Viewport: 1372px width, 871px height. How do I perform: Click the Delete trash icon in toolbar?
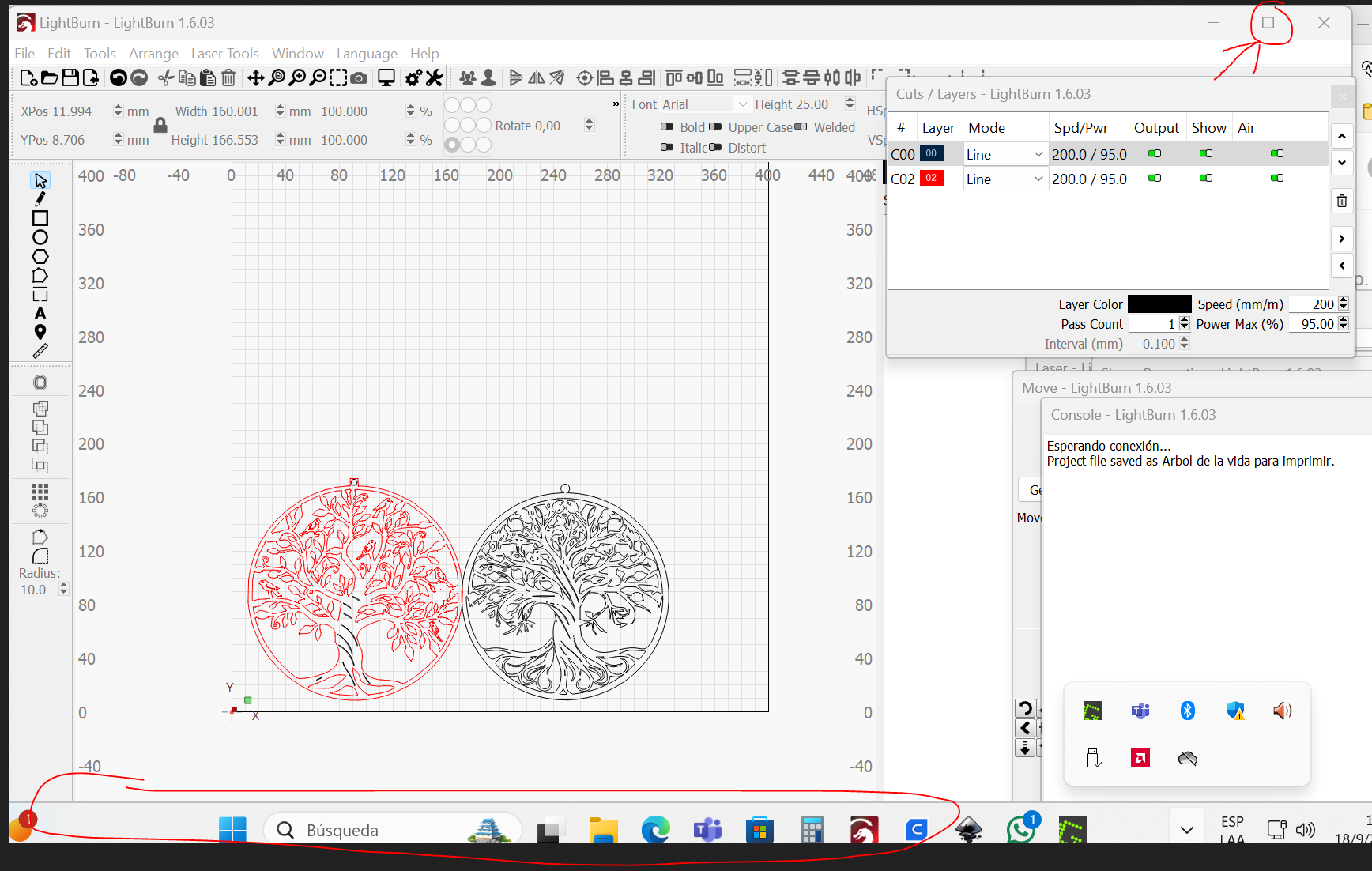(228, 77)
